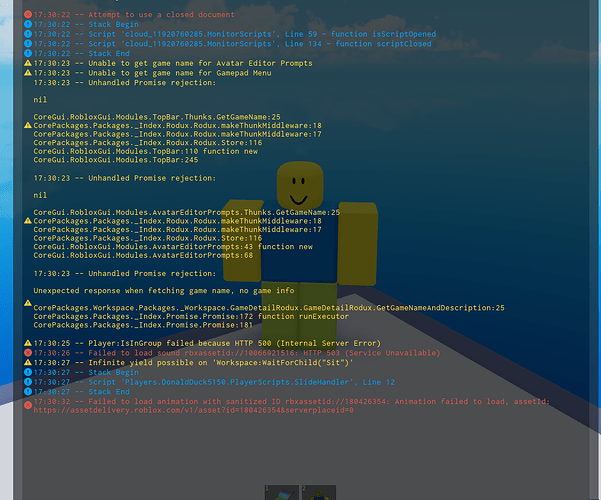
Task: Click the assetdelivery.roblox.com URL line
Action: click(194, 410)
